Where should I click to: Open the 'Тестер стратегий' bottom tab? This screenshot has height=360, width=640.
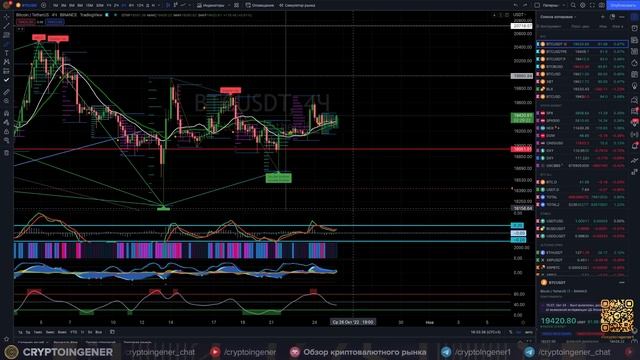tap(101, 342)
